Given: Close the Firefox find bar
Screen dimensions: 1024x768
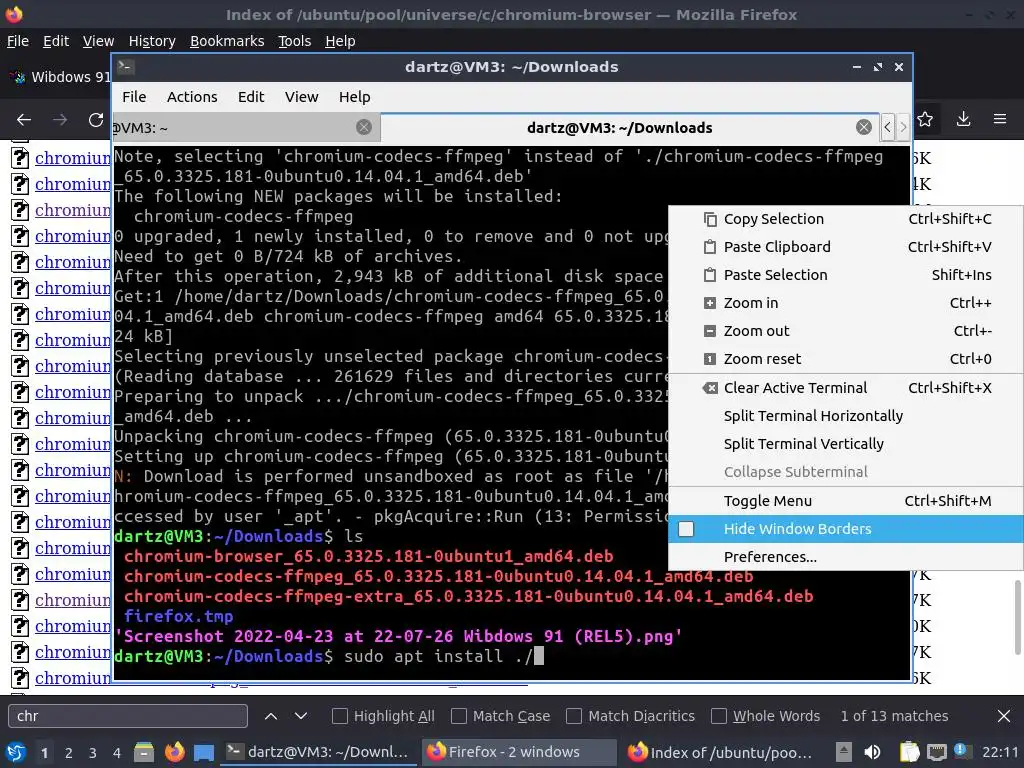Looking at the screenshot, I should coord(1004,716).
